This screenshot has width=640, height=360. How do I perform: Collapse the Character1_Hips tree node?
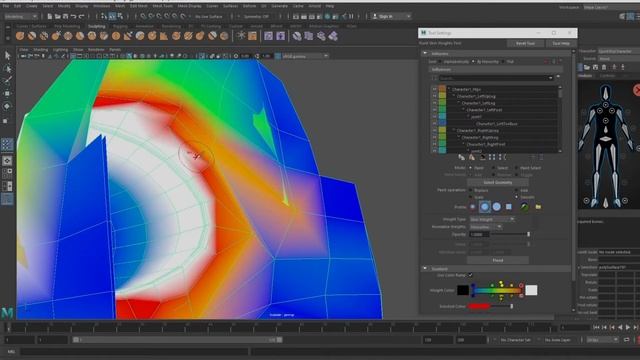(449, 89)
